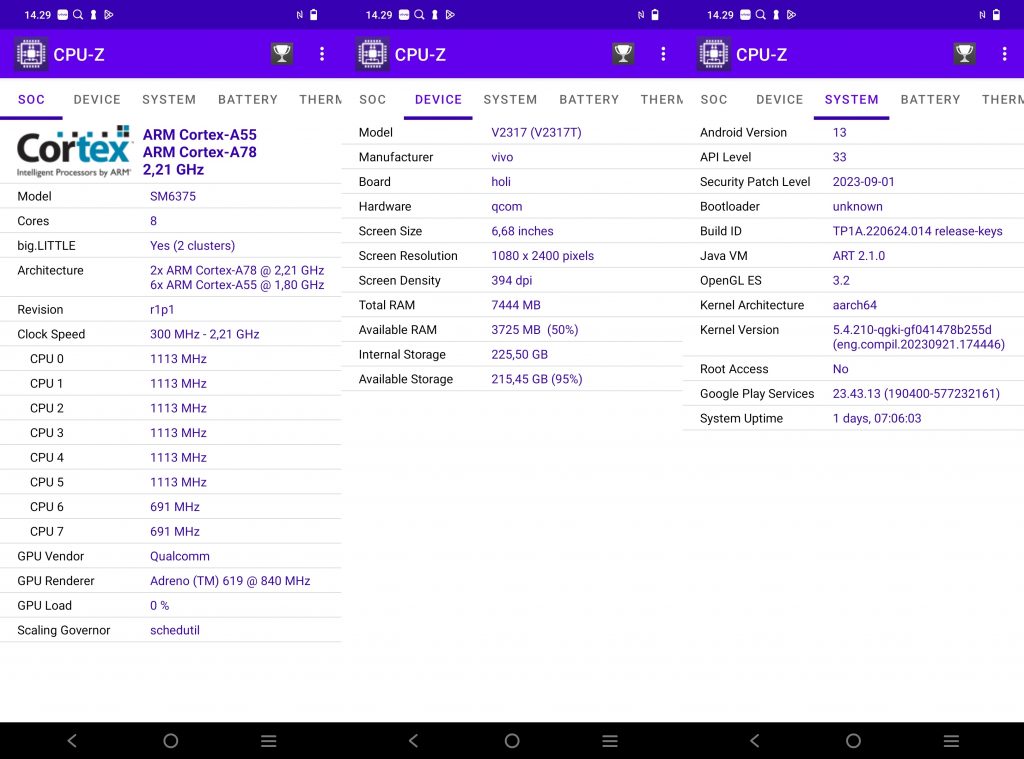Tap the NFC status icon in the right screen

[x=982, y=14]
